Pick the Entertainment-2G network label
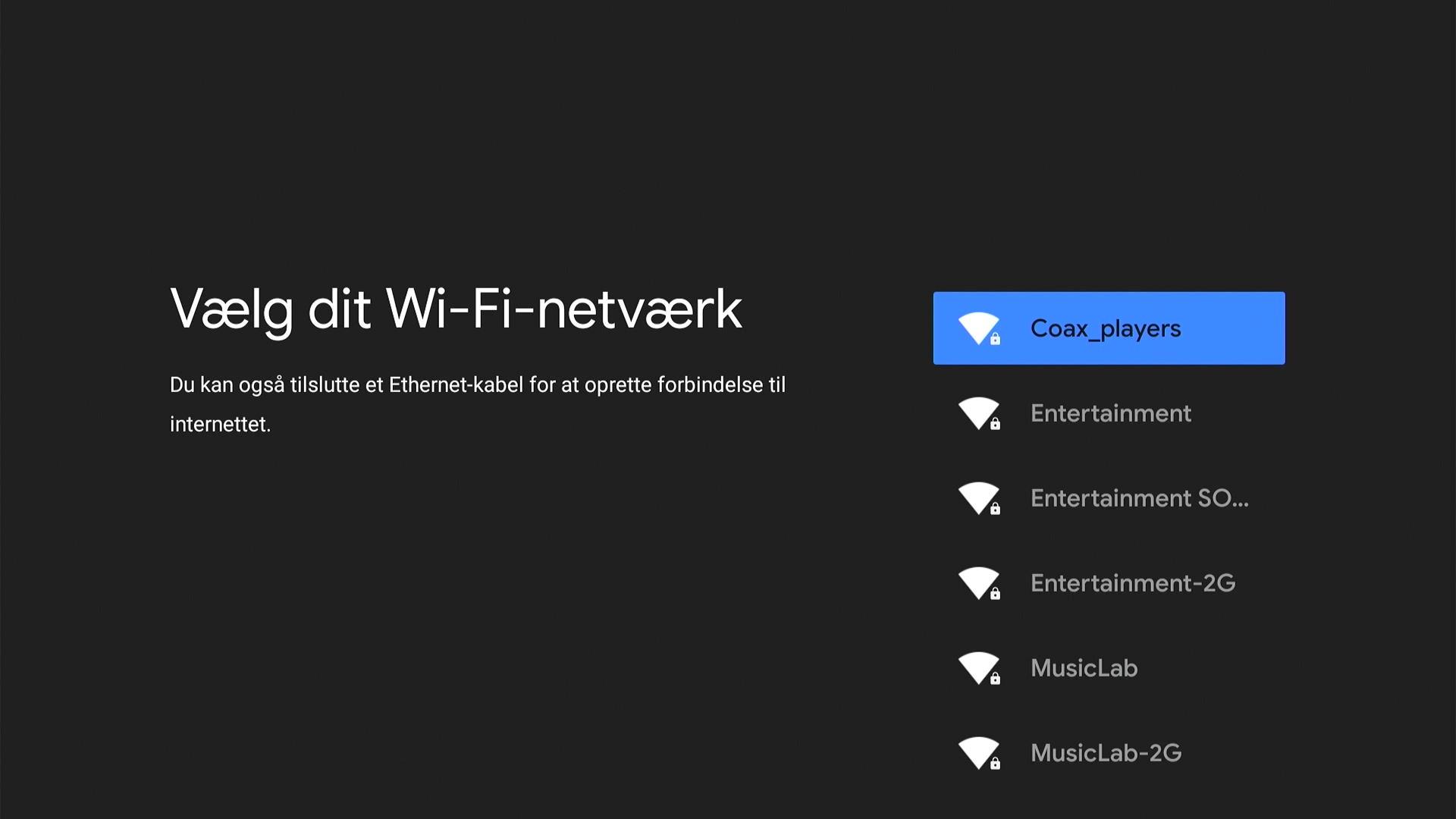 click(1132, 583)
